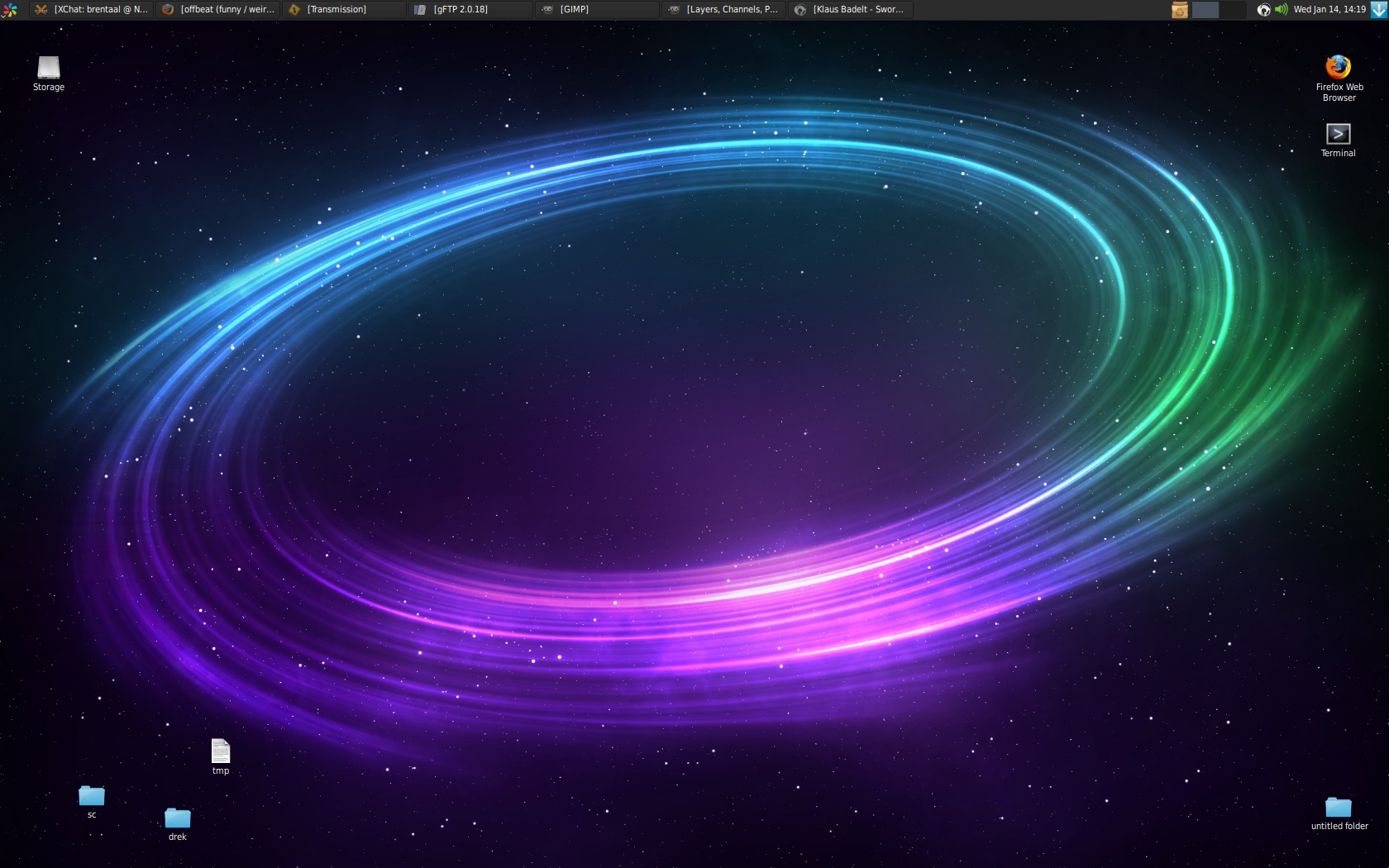Switch to the second workspace in pager
Screen dimensions: 1389x868
(x=1232, y=10)
